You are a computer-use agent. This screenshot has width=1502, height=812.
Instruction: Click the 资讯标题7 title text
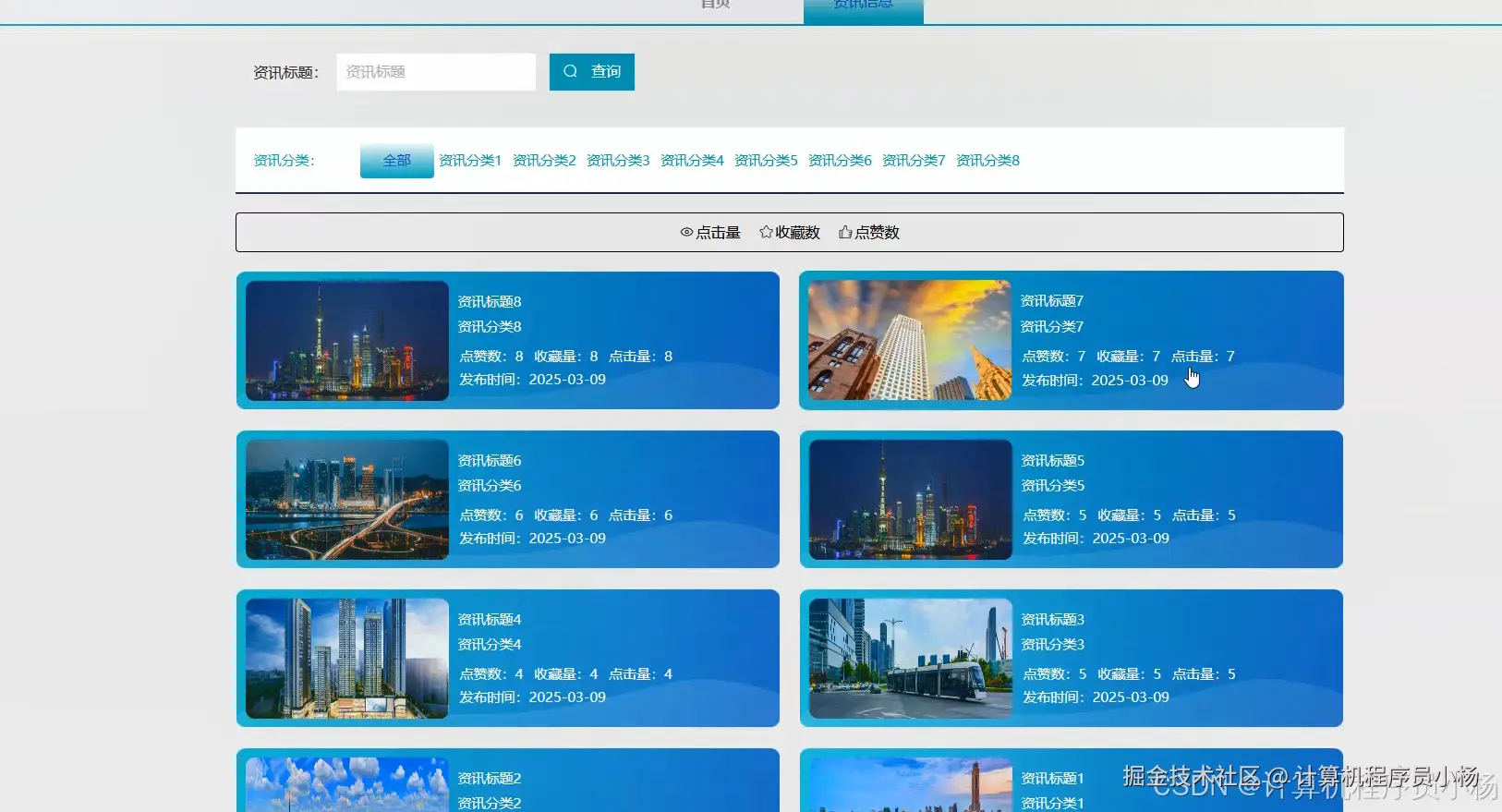[1052, 301]
